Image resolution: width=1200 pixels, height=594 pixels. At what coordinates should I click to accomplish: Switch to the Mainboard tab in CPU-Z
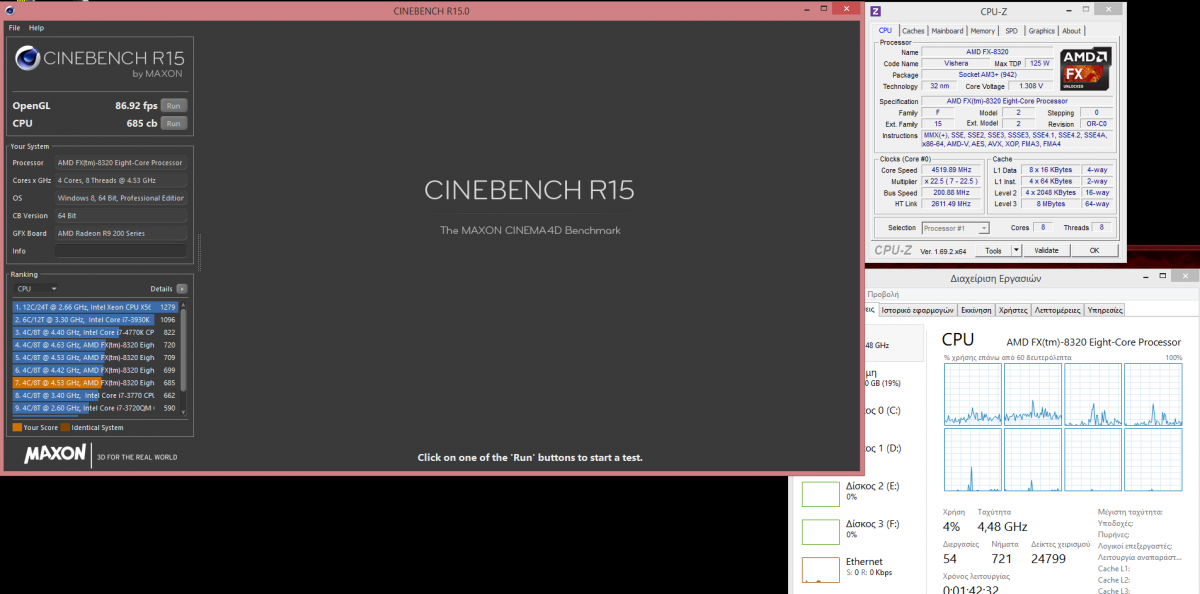point(947,31)
